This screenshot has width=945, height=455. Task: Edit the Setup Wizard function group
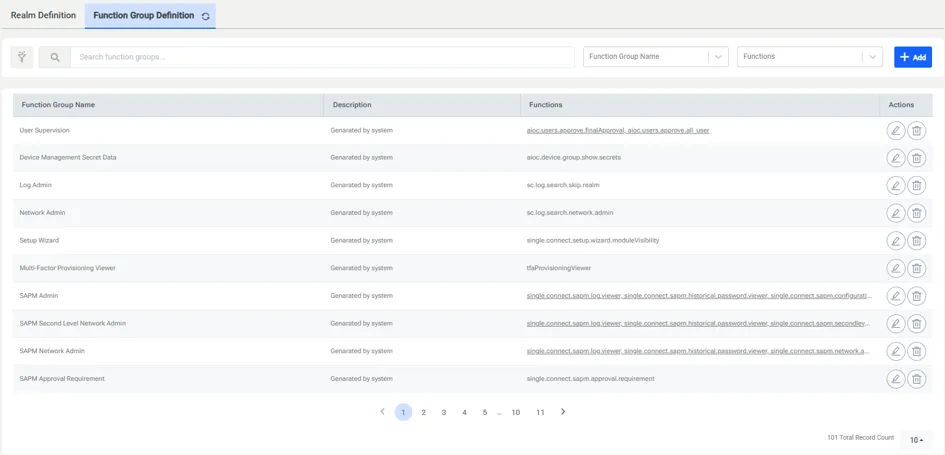tap(896, 240)
